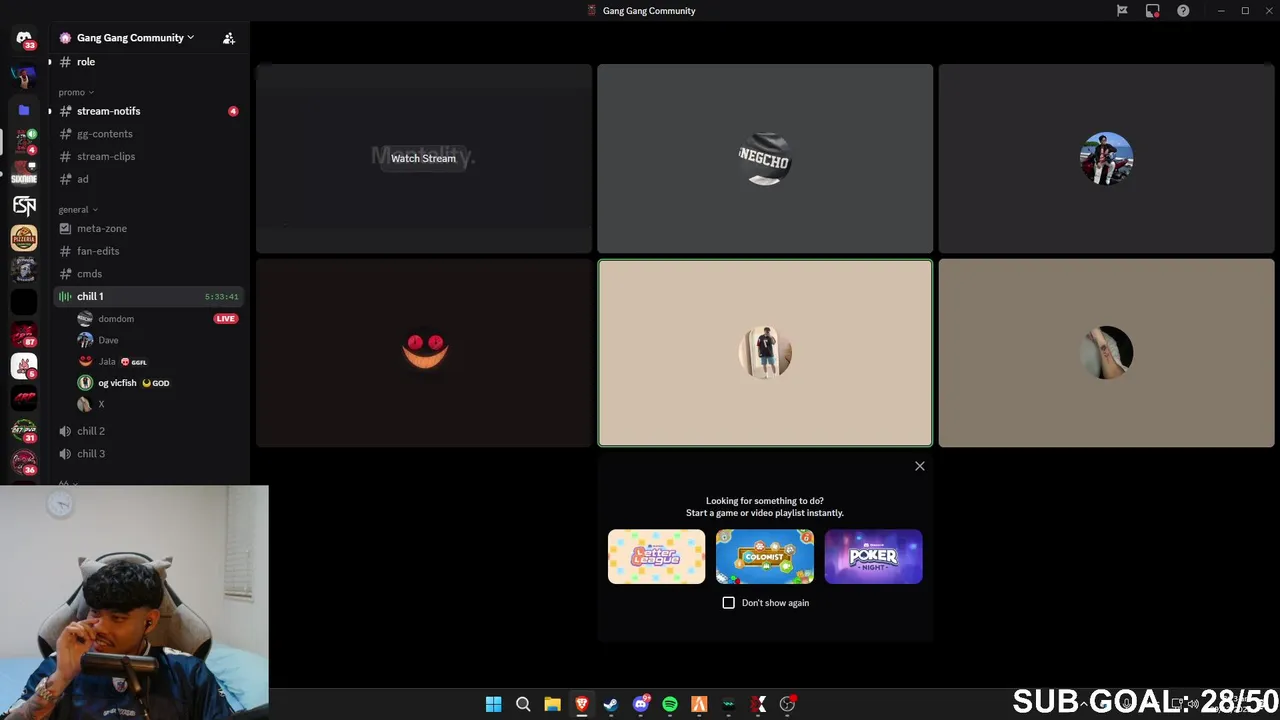This screenshot has height=720, width=1280.
Task: Select the red smiley avatar participant tile
Action: point(424,353)
